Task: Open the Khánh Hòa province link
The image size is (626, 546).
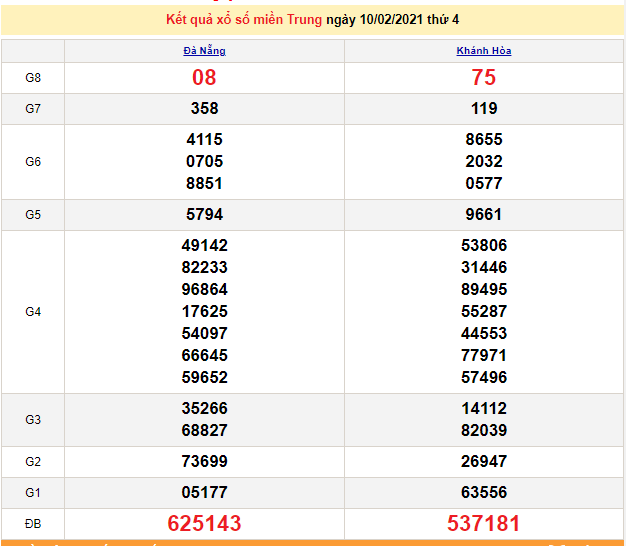Action: [484, 51]
